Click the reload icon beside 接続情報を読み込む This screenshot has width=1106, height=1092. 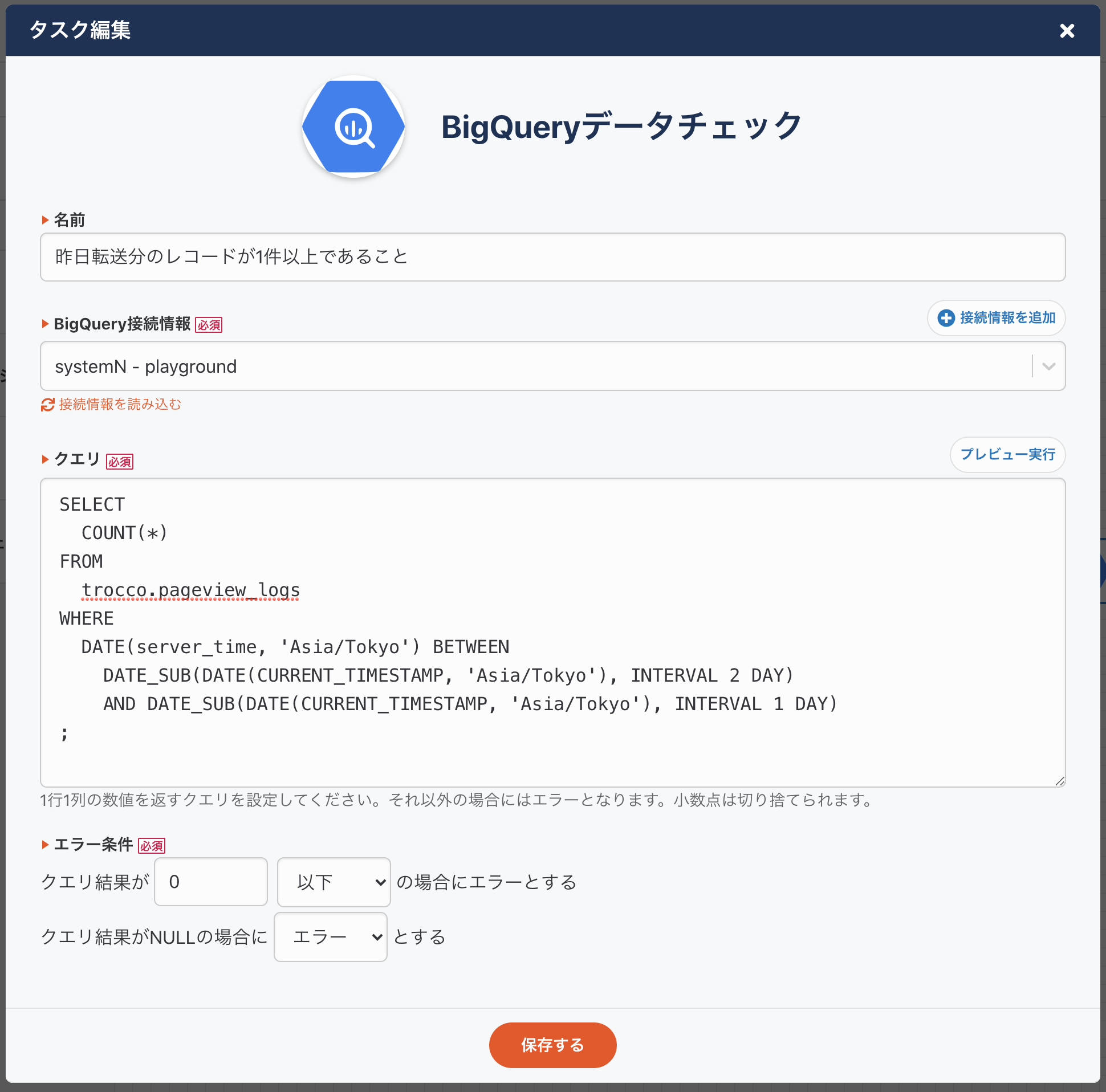(x=47, y=405)
